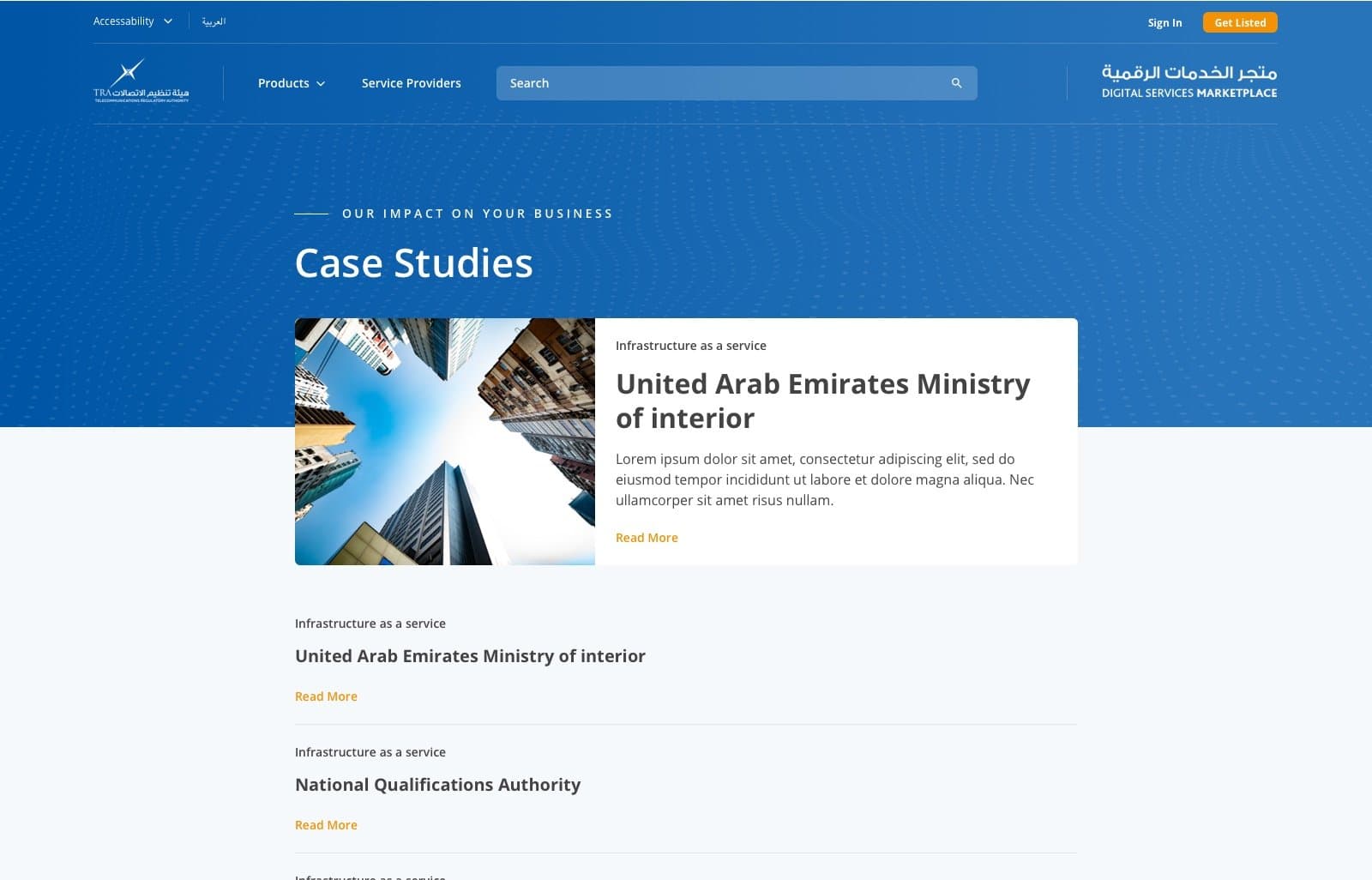
Task: Click Read More under Ministry of interior list item
Action: tap(326, 696)
